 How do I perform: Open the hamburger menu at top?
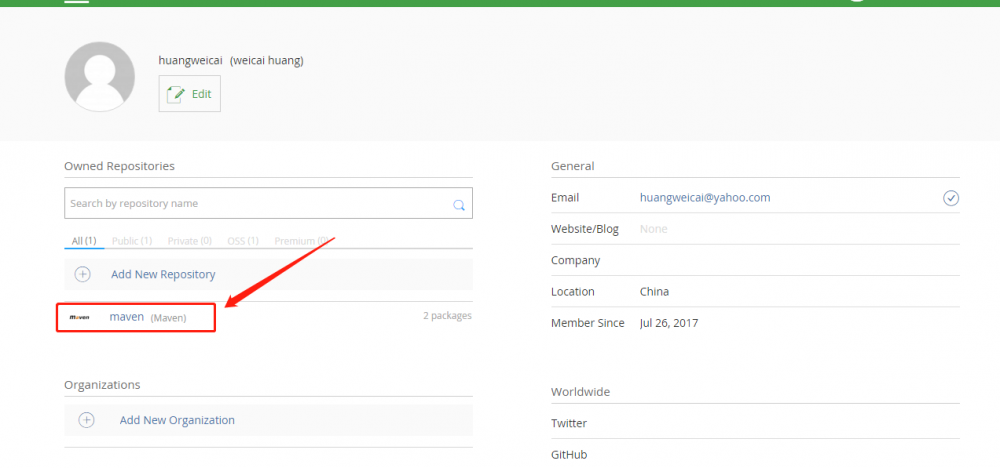click(77, 2)
